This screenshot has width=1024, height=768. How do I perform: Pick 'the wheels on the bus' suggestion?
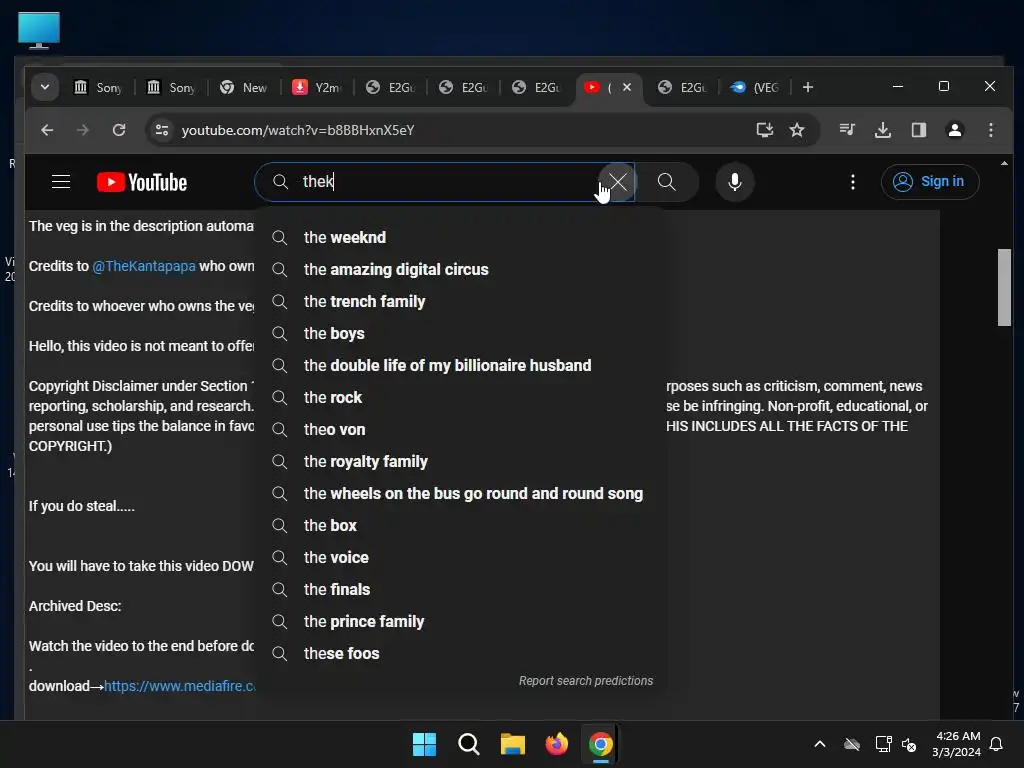(460, 493)
